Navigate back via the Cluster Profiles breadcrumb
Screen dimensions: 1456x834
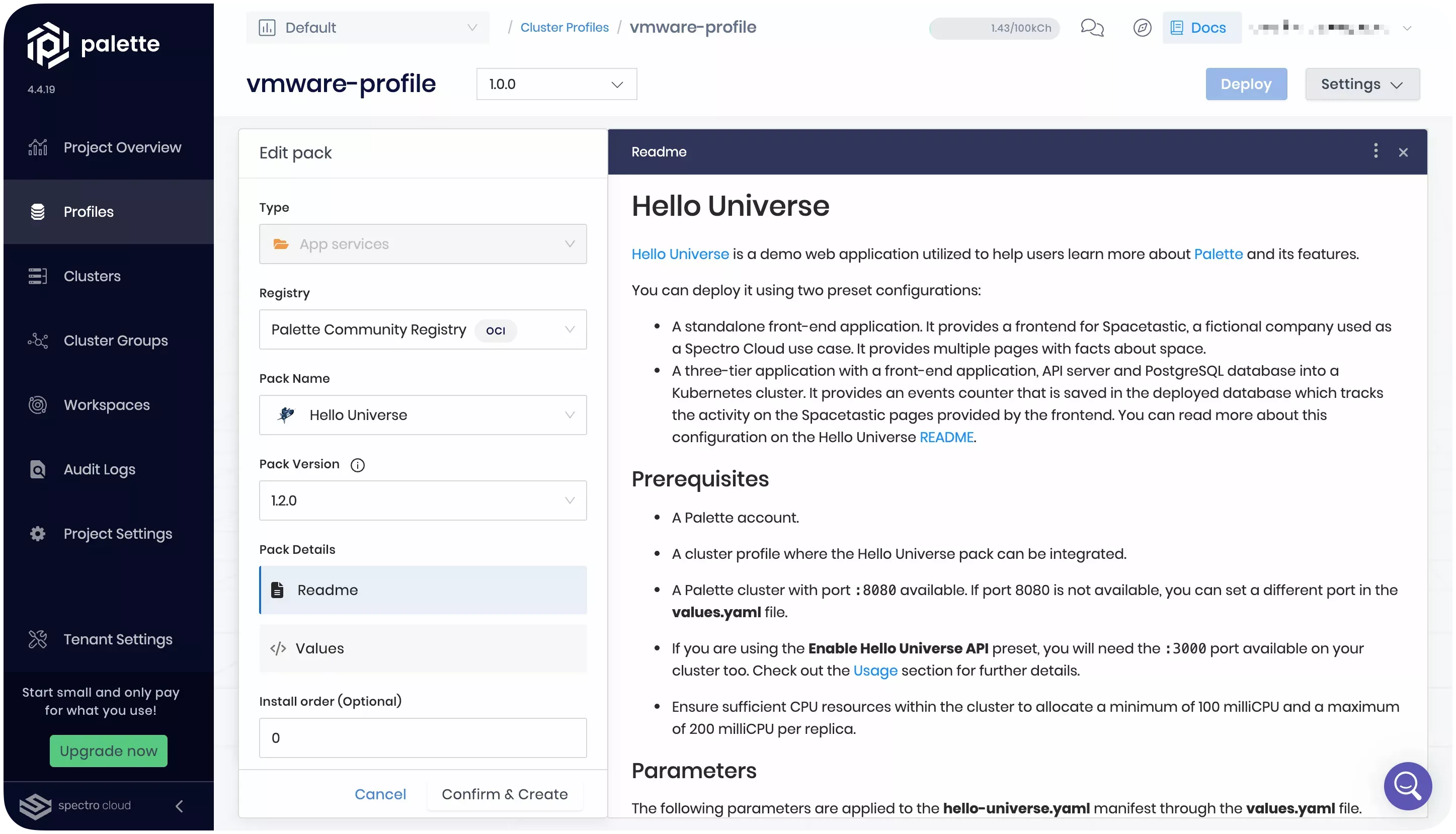564,27
